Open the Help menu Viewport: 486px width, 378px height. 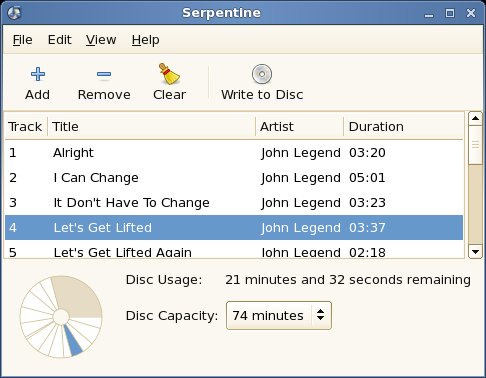point(145,40)
